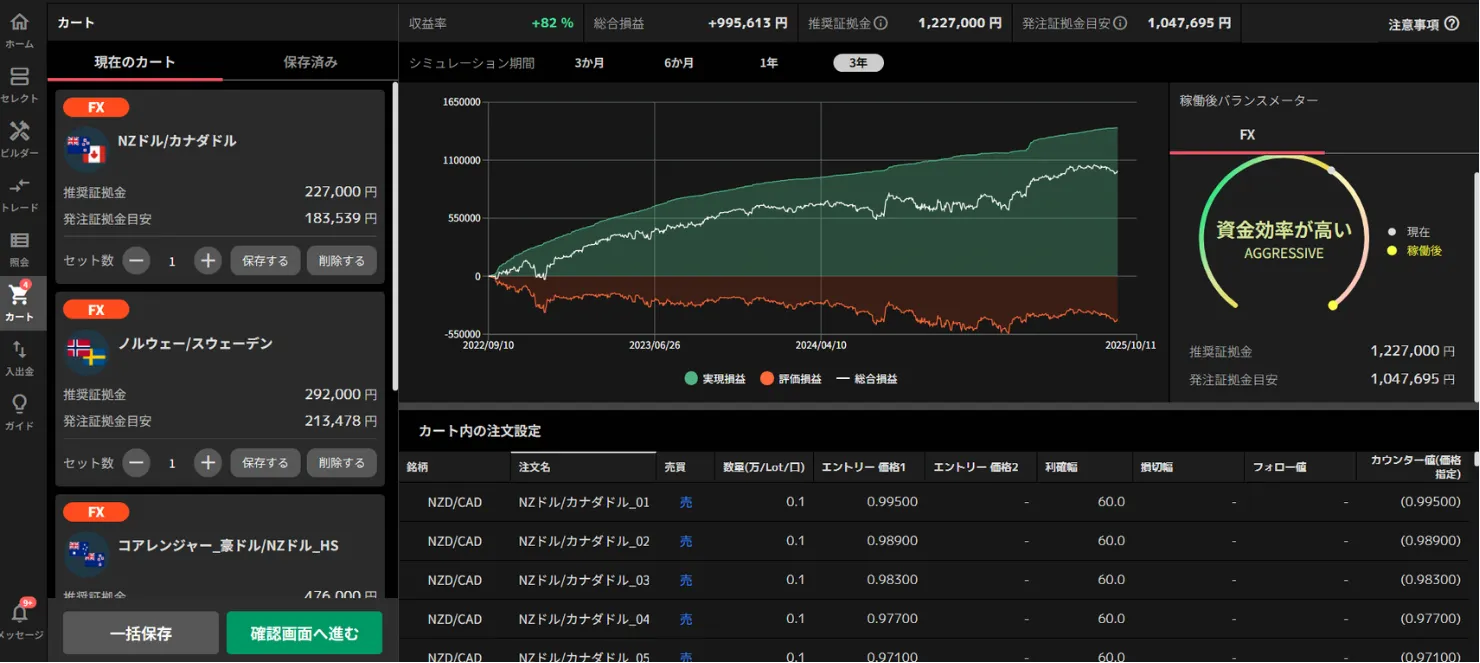Select the 1年 simulation period
Image resolution: width=1480 pixels, height=663 pixels.
coord(768,63)
